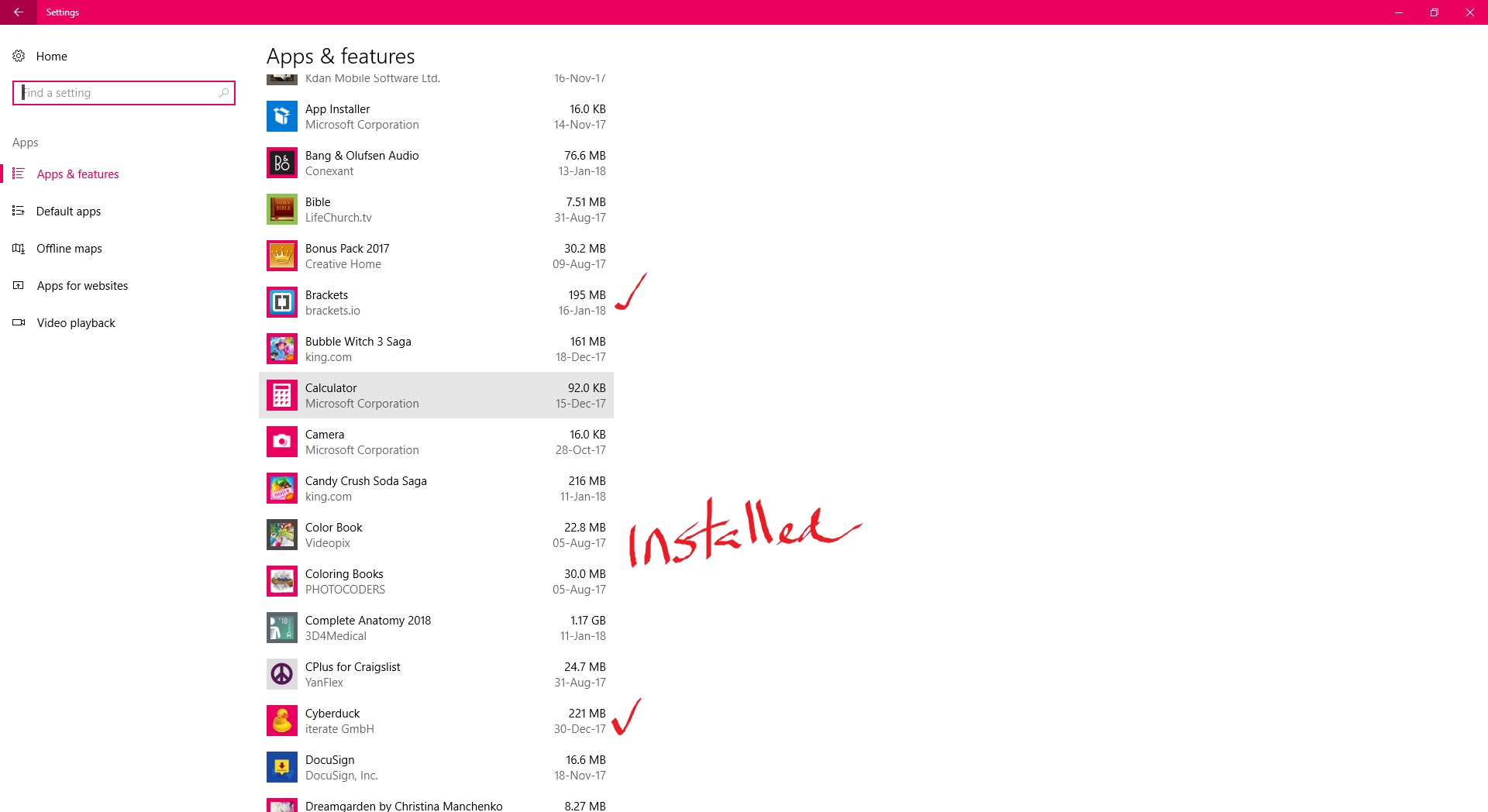This screenshot has width=1488, height=812.
Task: Click the LifeChurch.tv publisher text
Action: 338,218
